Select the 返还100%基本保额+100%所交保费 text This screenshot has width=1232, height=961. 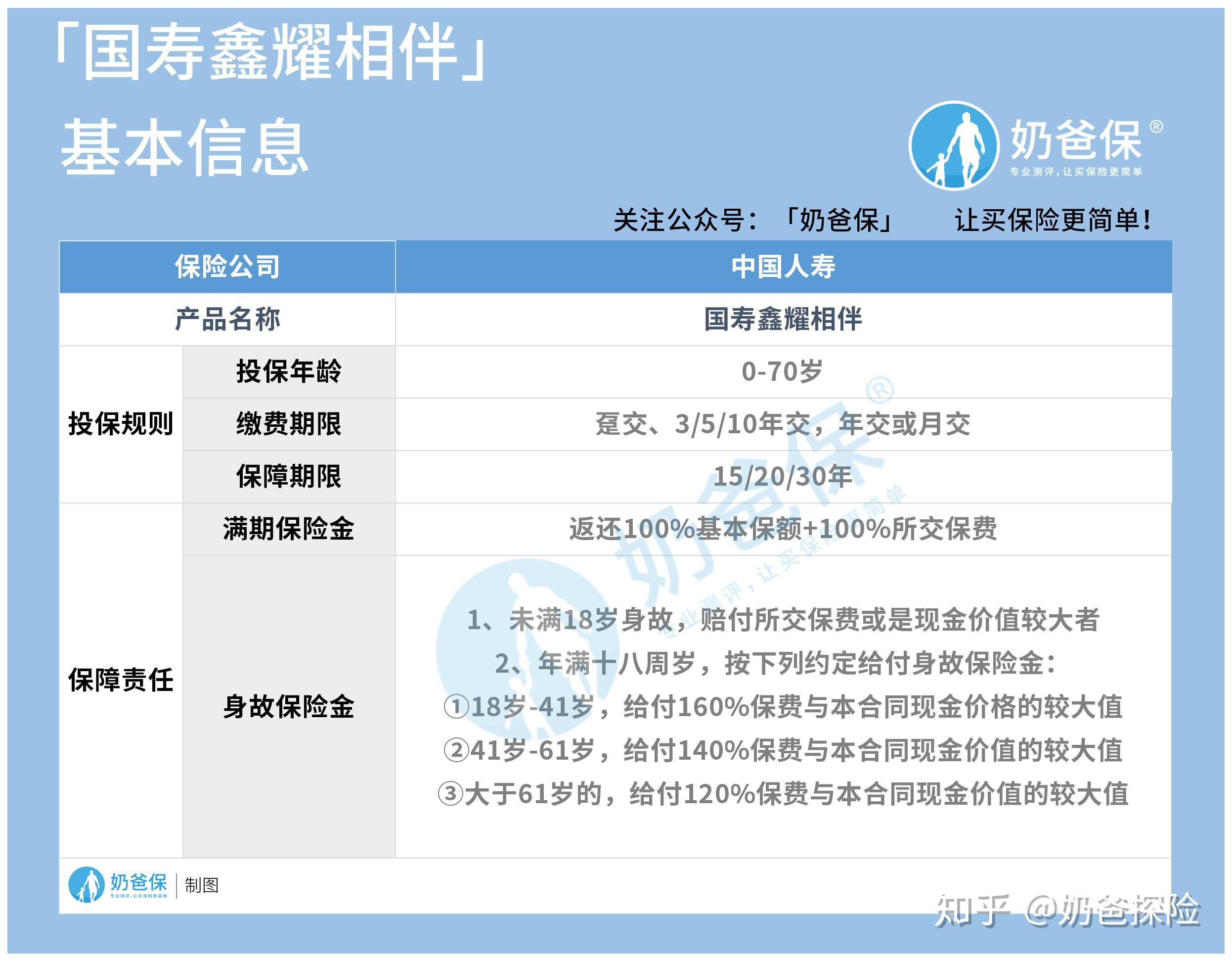click(x=783, y=529)
